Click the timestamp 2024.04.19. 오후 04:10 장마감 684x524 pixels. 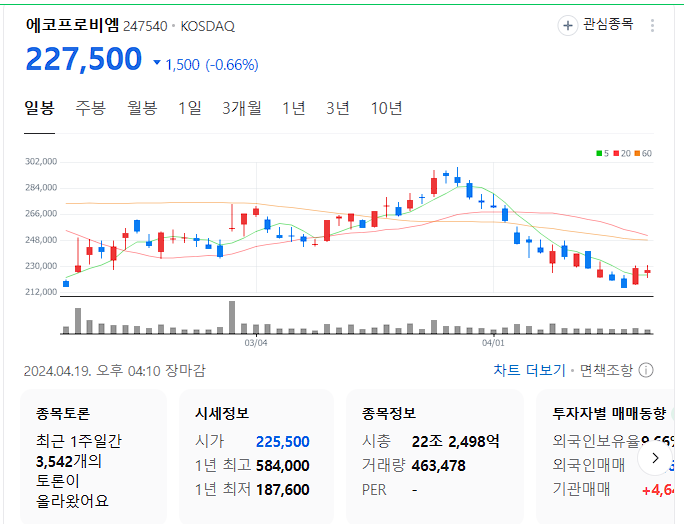coord(115,371)
